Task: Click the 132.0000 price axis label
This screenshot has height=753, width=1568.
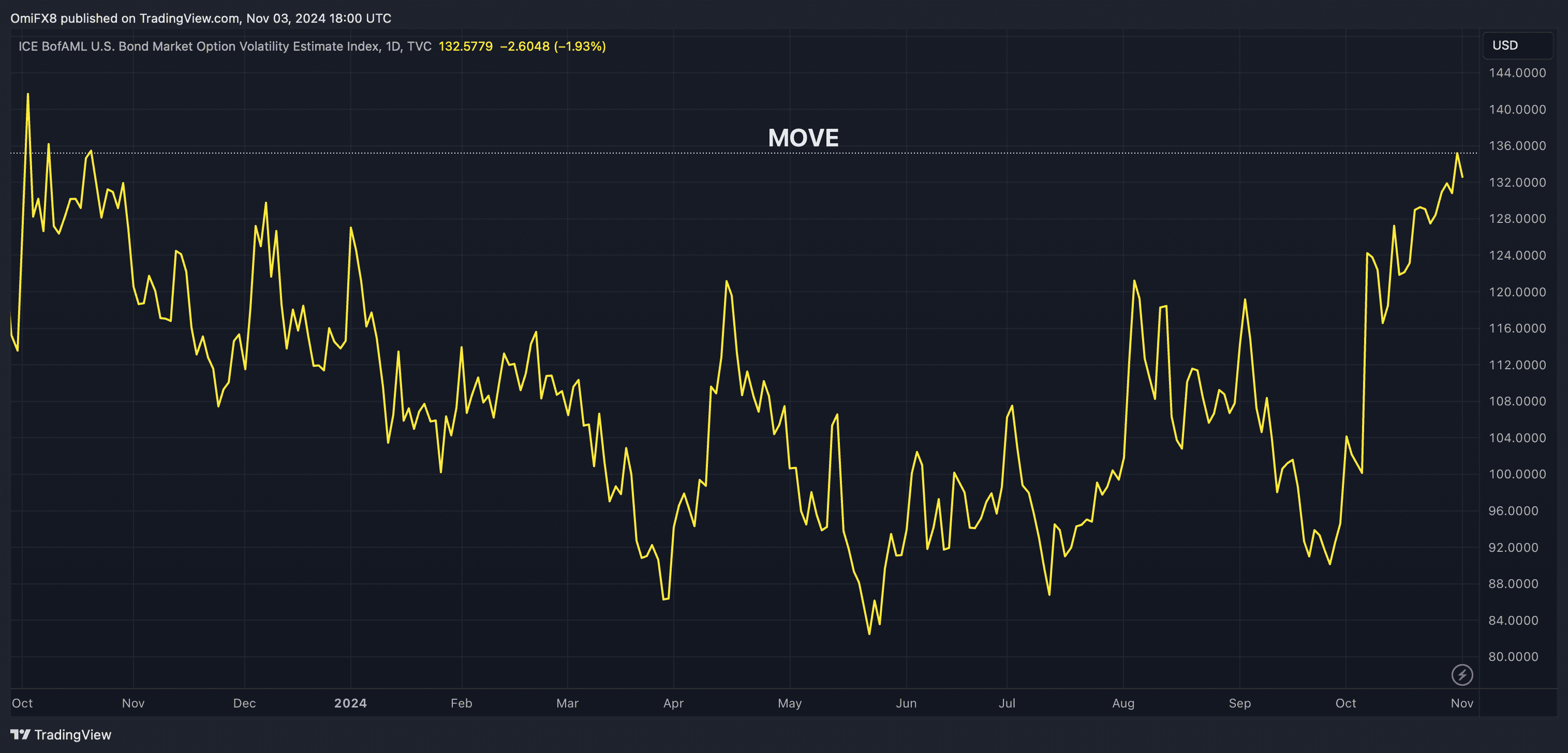Action: pos(1517,183)
